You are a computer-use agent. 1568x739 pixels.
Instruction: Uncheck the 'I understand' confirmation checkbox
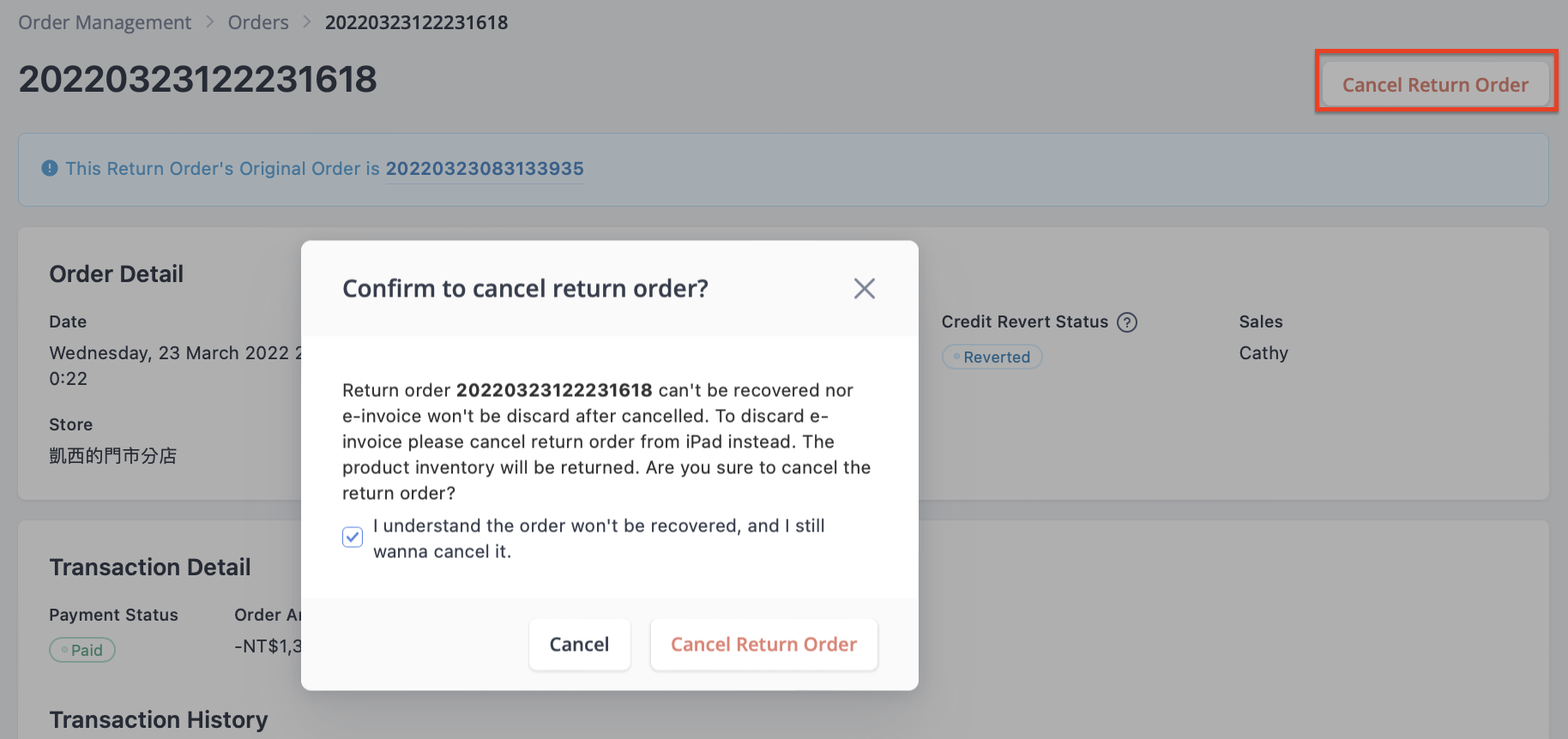353,538
